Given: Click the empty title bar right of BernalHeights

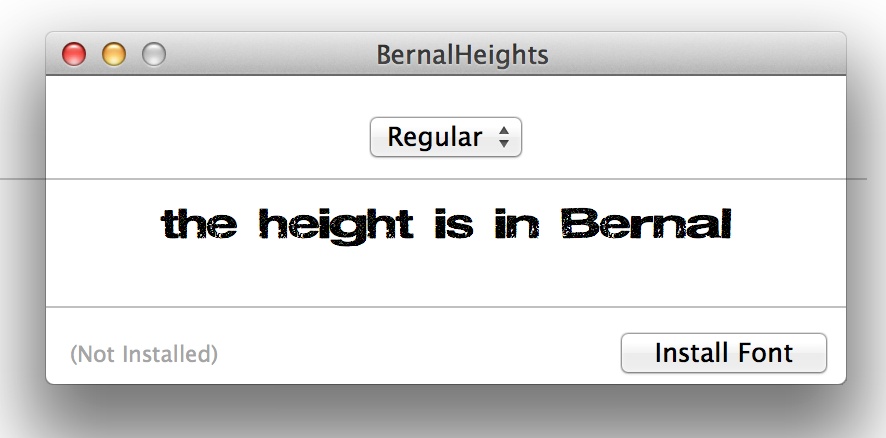Looking at the screenshot, I should pyautogui.click(x=700, y=54).
